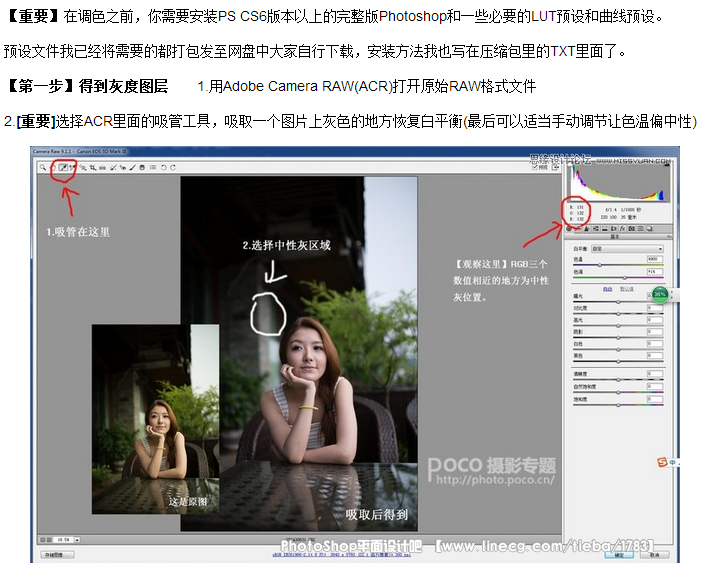Toggle the preview checkbox above histogram

(535, 167)
